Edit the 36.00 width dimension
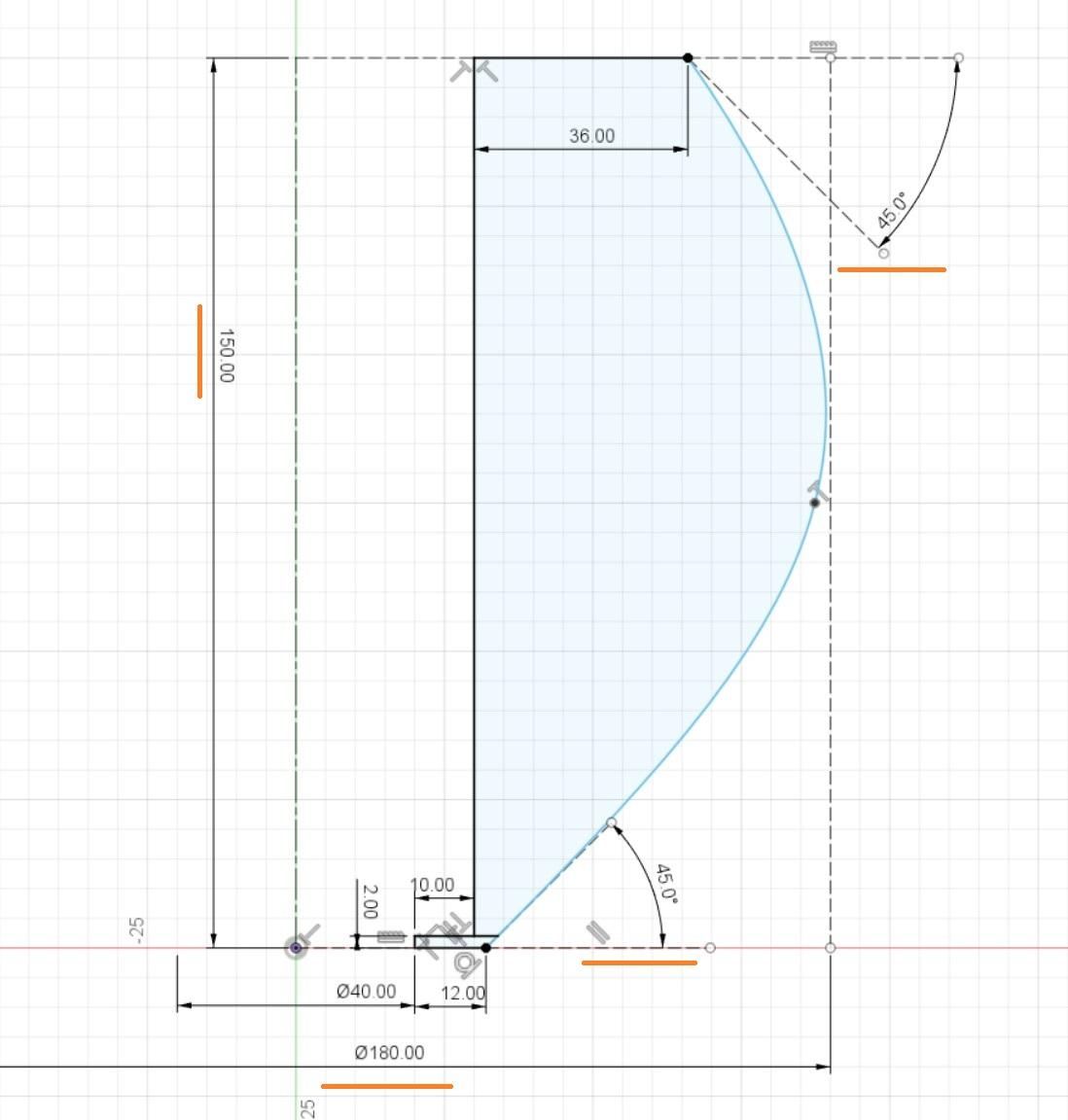 [589, 135]
